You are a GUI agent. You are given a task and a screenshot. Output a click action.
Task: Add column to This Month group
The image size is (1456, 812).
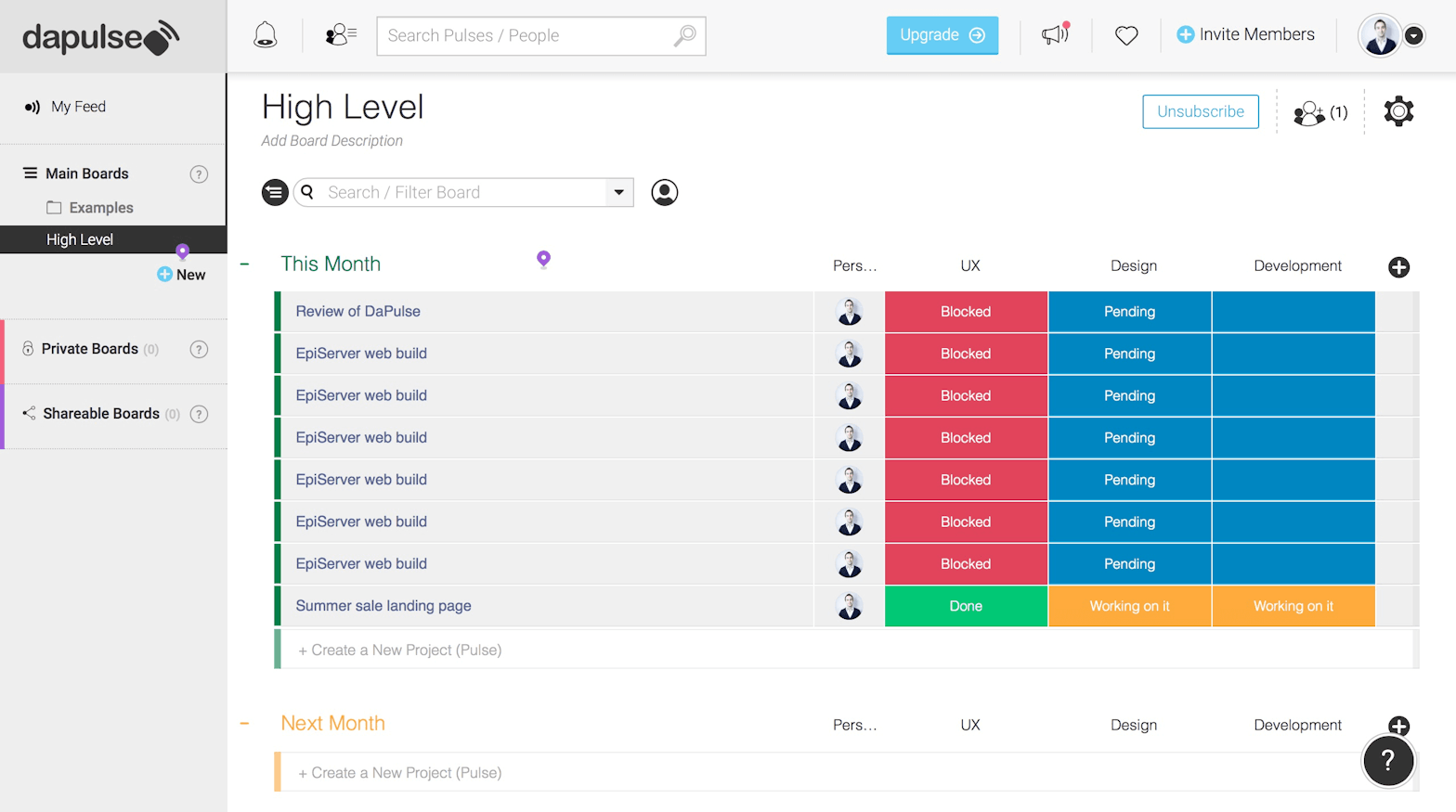coord(1398,267)
